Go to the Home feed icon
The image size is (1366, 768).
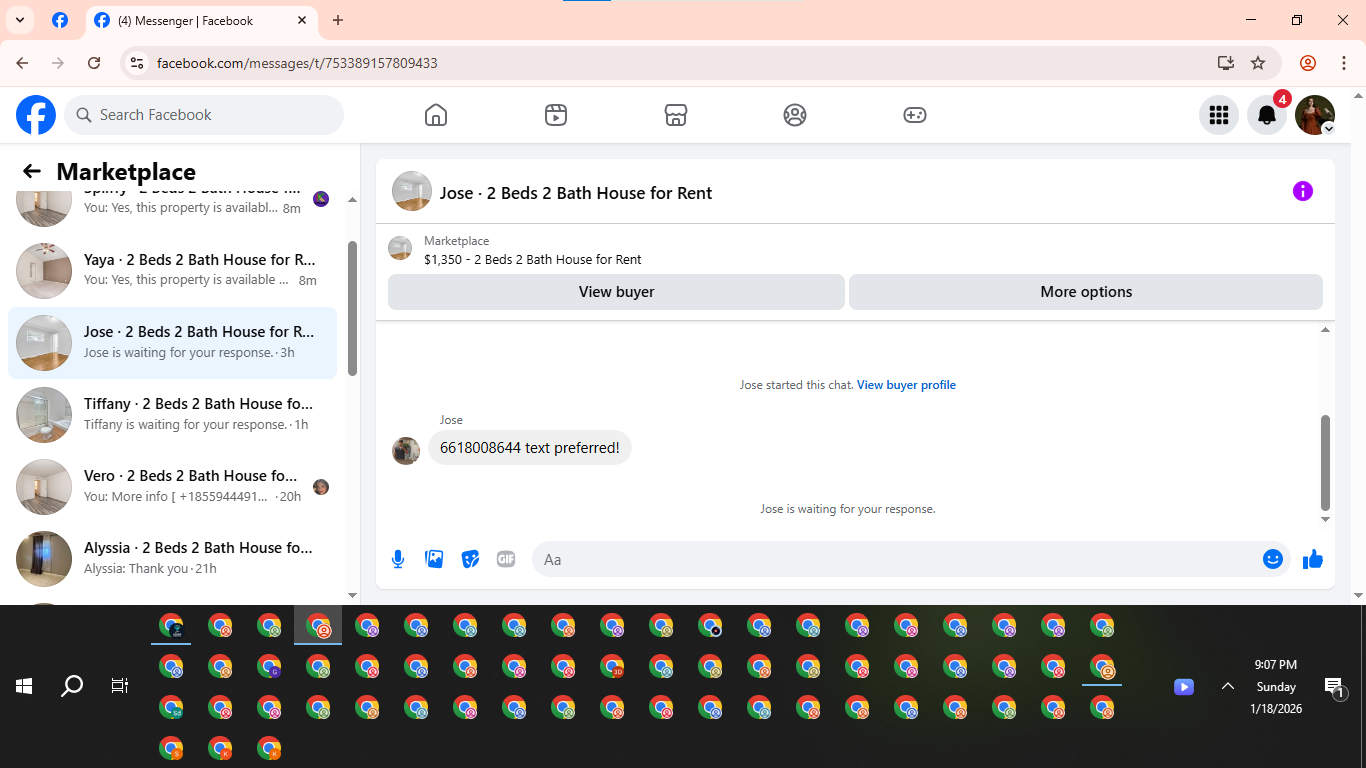(x=436, y=115)
